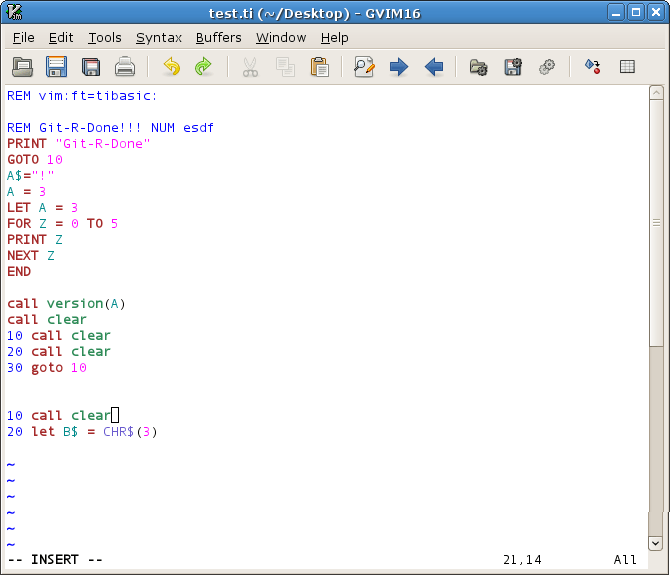Paste from the clipboard toolbar icon
The width and height of the screenshot is (670, 575).
pos(320,67)
